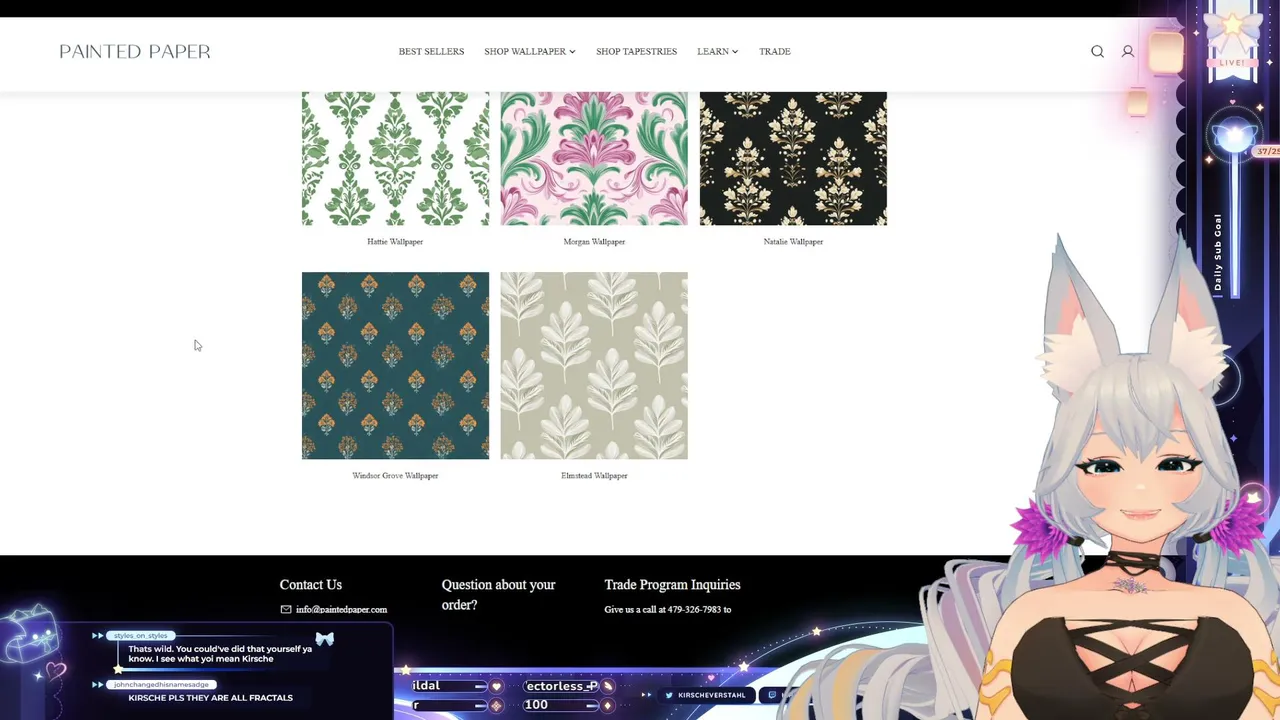Viewport: 1280px width, 720px height.
Task: Open the Elmstead Wallpaper leaf pattern thumbnail
Action: (x=594, y=365)
